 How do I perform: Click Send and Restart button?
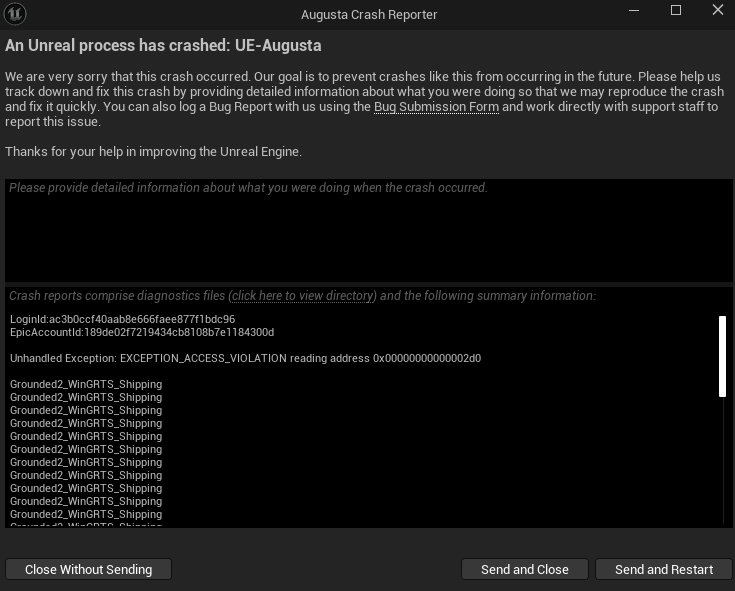point(664,569)
